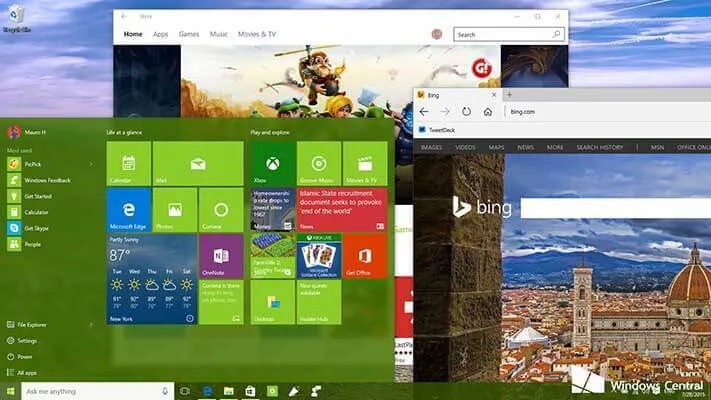Open the Mauro H user account menu

(x=27, y=132)
